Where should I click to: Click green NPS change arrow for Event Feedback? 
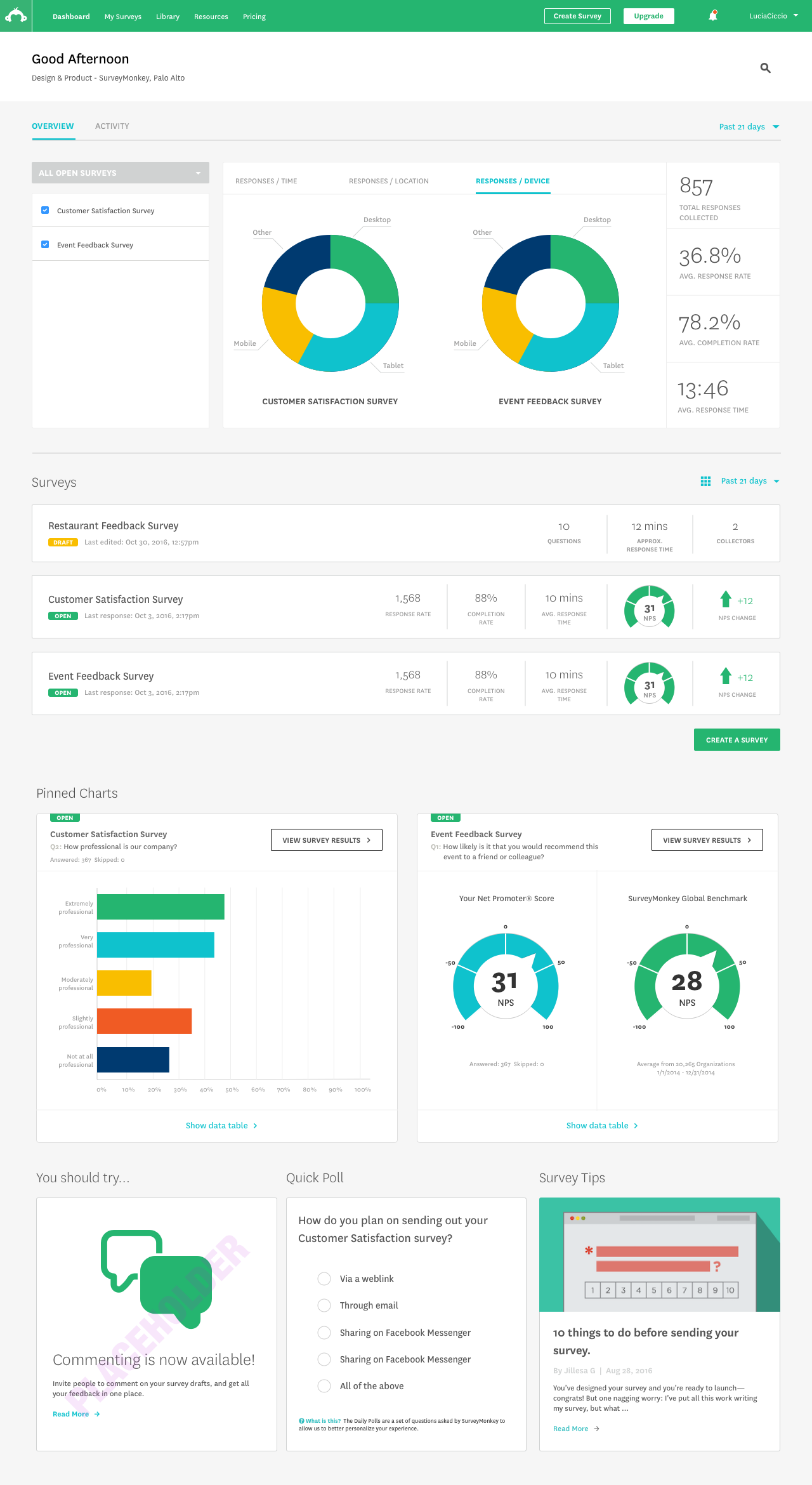point(726,676)
